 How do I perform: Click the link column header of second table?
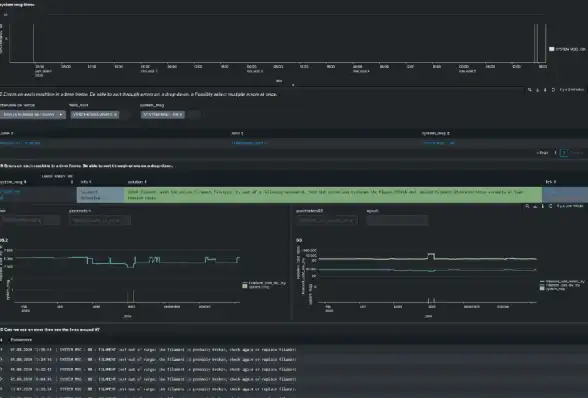coord(550,182)
